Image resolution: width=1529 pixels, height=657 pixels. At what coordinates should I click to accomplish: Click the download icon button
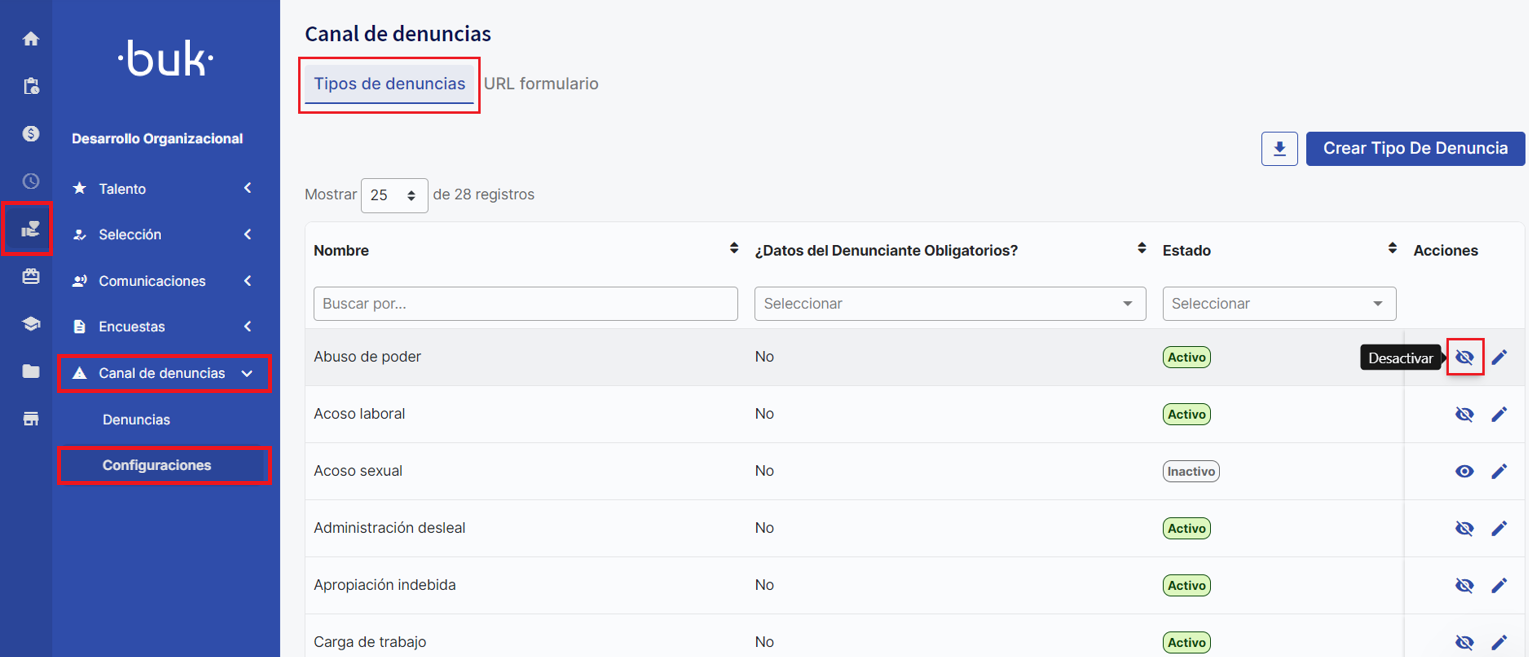[x=1279, y=149]
